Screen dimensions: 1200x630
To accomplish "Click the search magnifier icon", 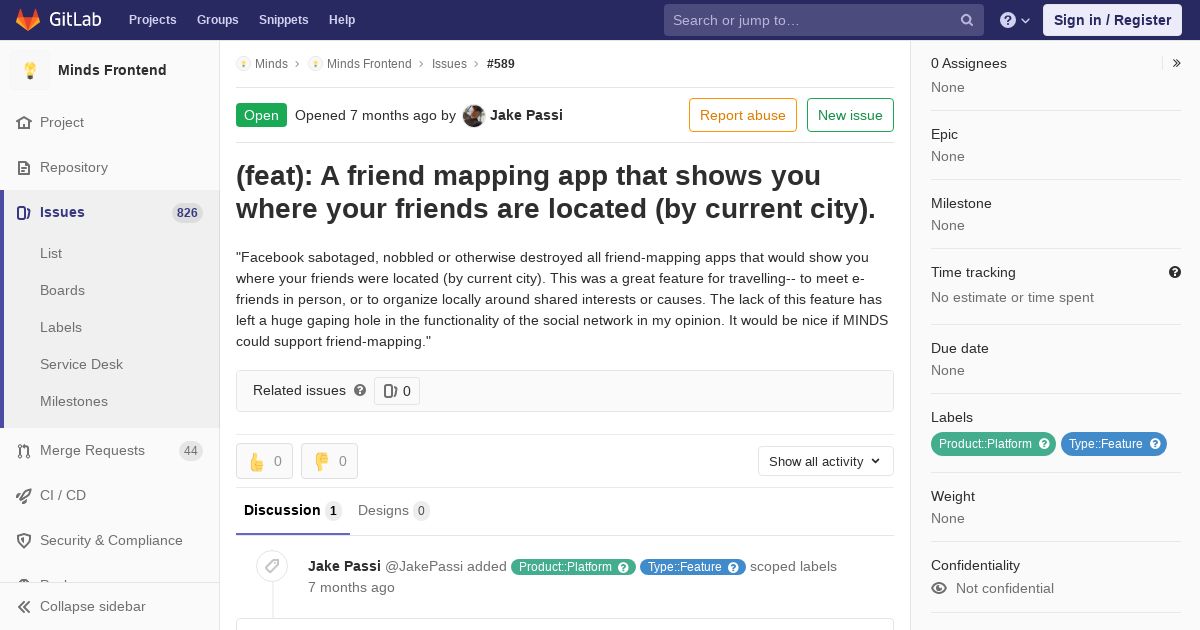I will [x=967, y=20].
